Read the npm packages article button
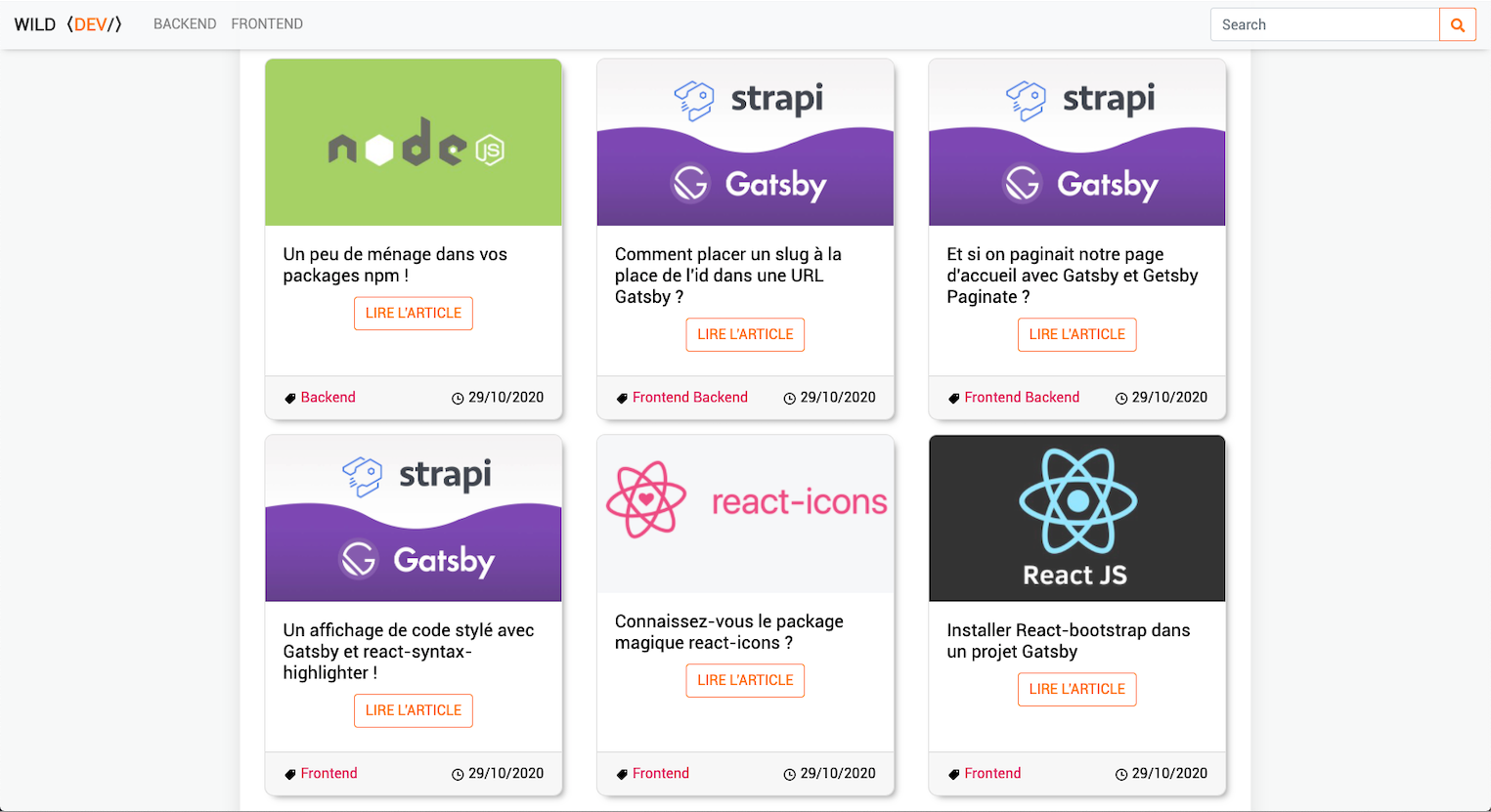 (x=414, y=314)
